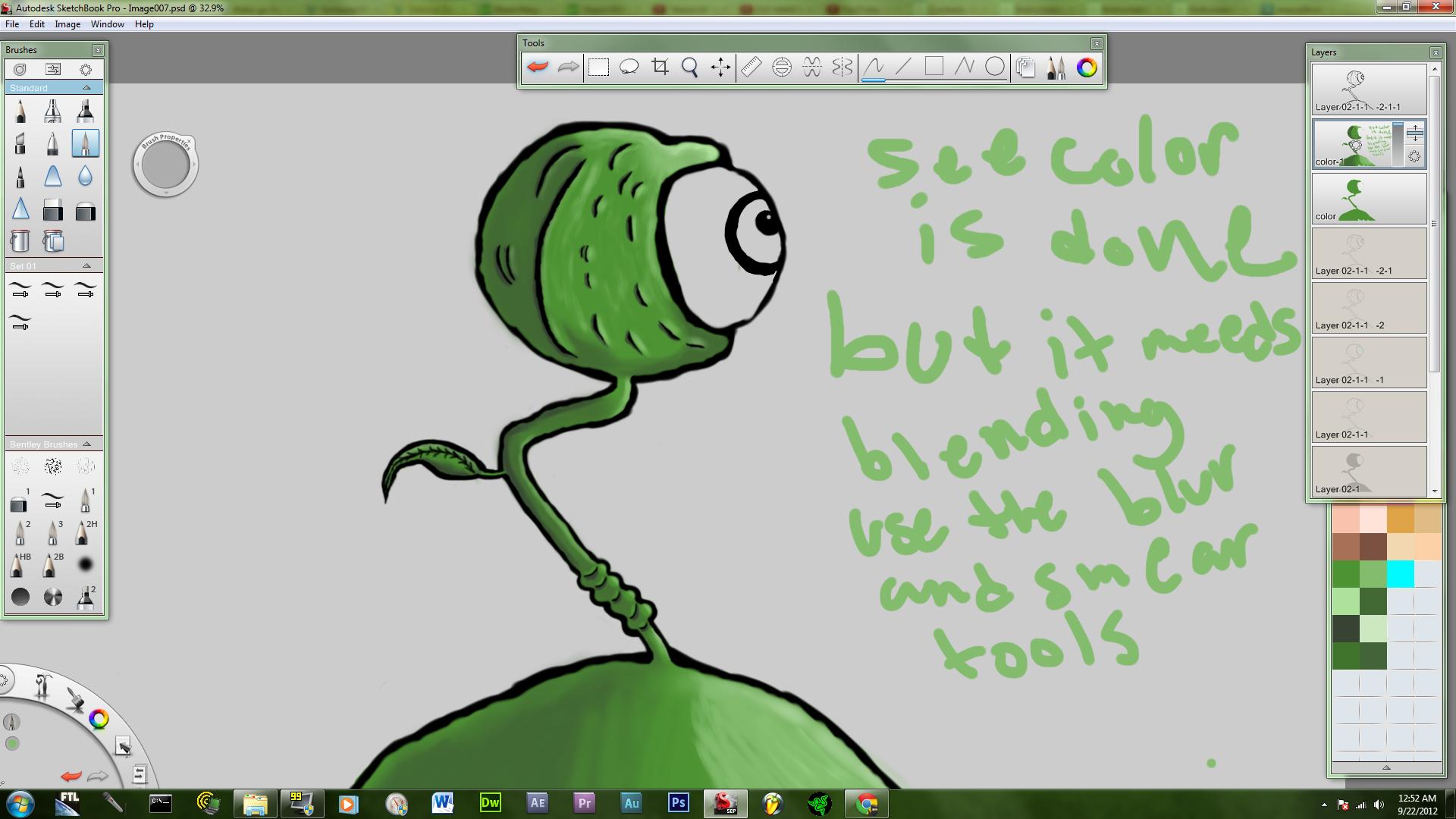Select the Airbrush in Standard set
1456x819 pixels.
coord(52,111)
